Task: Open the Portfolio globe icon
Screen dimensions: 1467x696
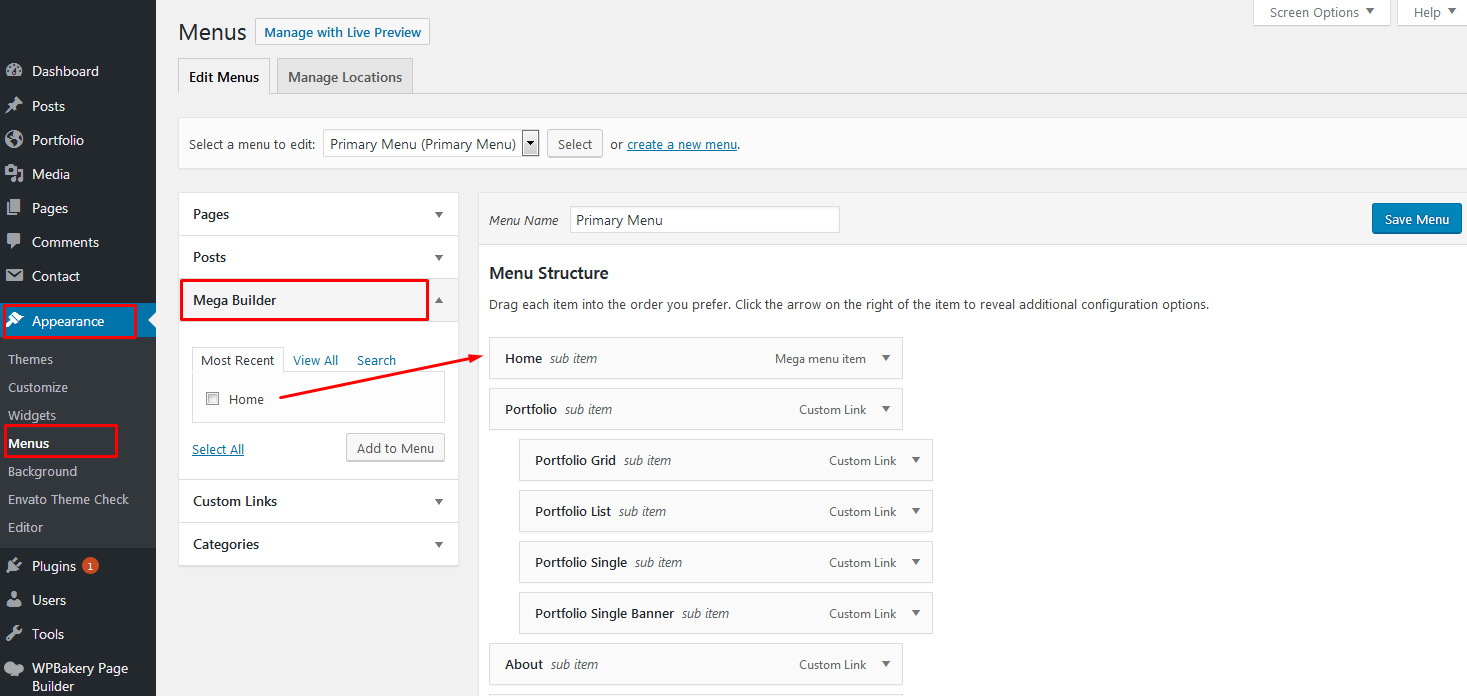Action: pyautogui.click(x=14, y=140)
